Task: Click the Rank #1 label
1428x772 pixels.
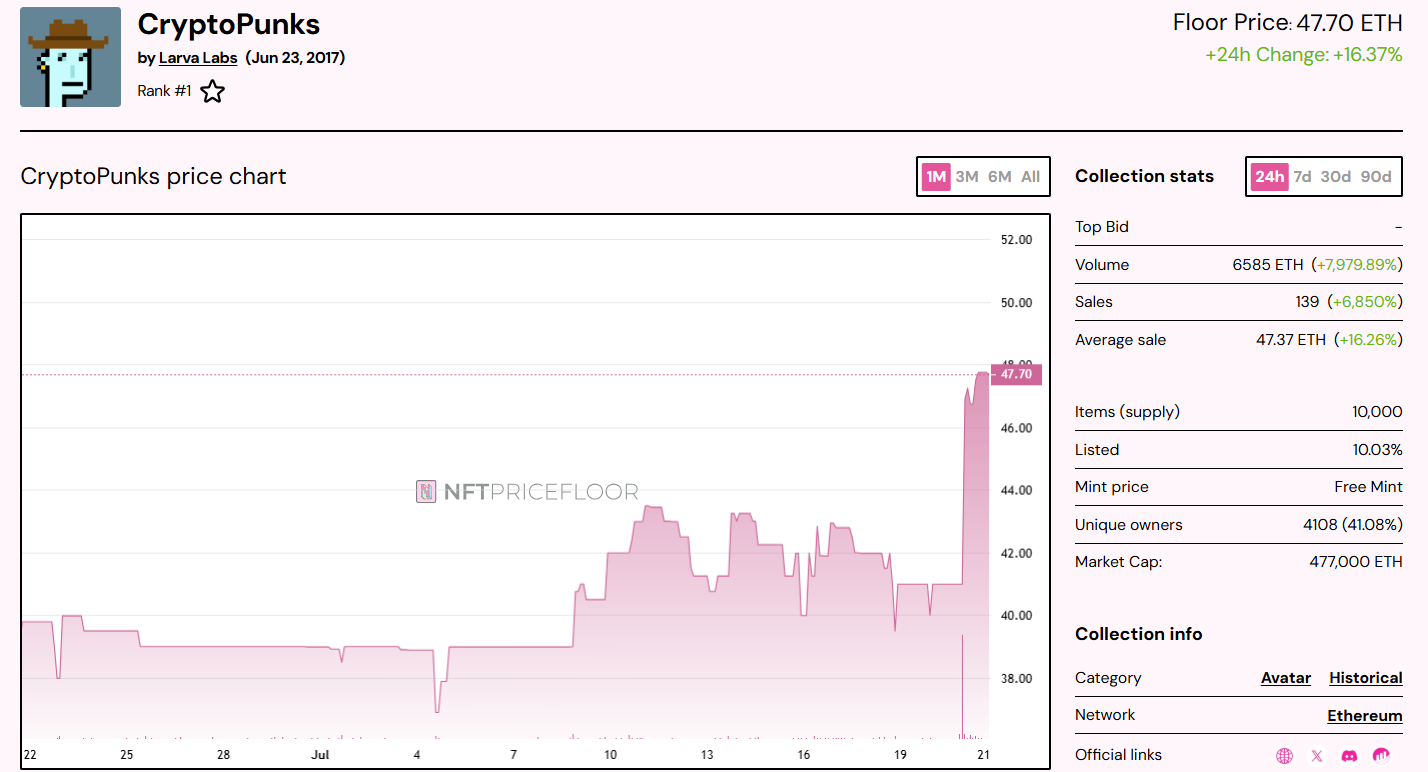Action: [164, 91]
